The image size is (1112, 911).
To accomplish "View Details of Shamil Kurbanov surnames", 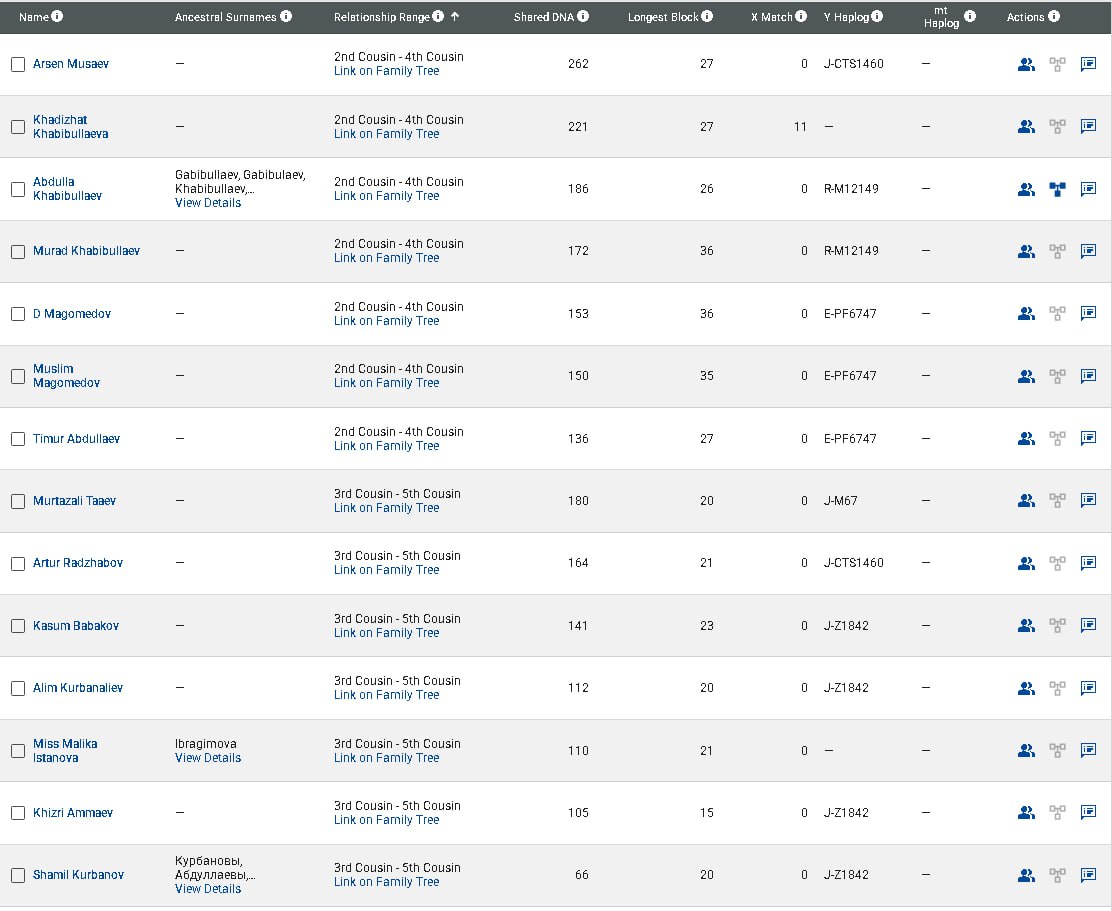I will [208, 889].
